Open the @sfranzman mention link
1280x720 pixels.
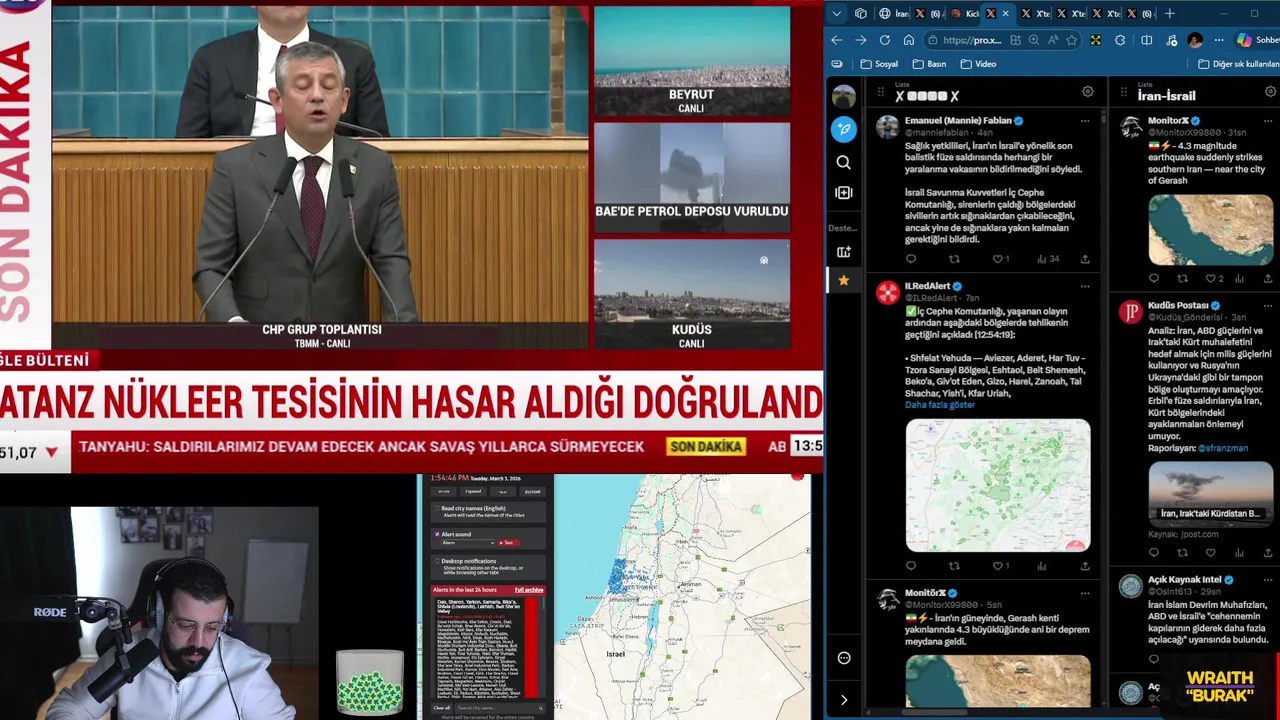(1222, 448)
